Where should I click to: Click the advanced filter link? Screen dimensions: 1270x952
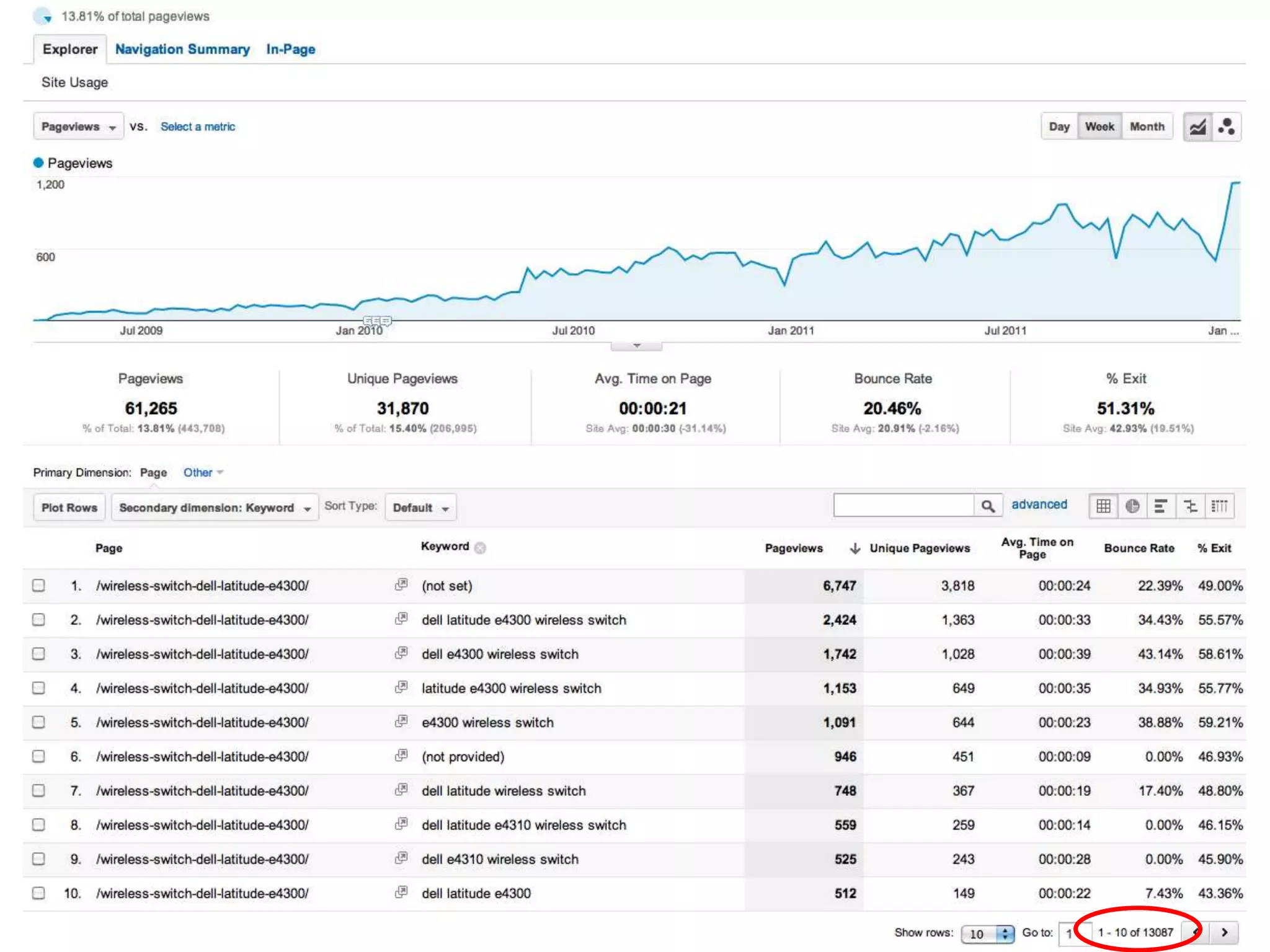pos(1039,505)
